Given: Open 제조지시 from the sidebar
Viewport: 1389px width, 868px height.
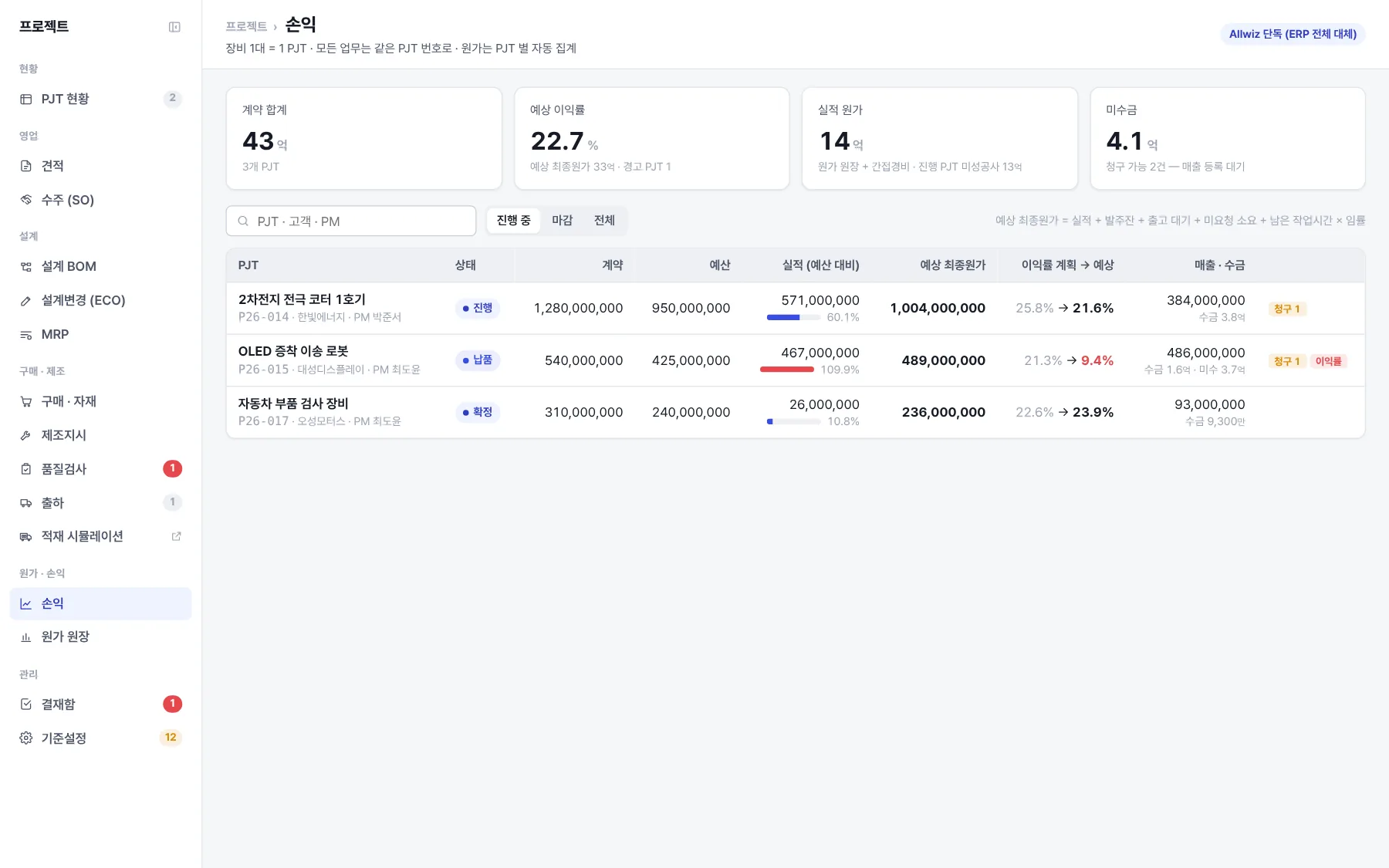Looking at the screenshot, I should pyautogui.click(x=100, y=435).
